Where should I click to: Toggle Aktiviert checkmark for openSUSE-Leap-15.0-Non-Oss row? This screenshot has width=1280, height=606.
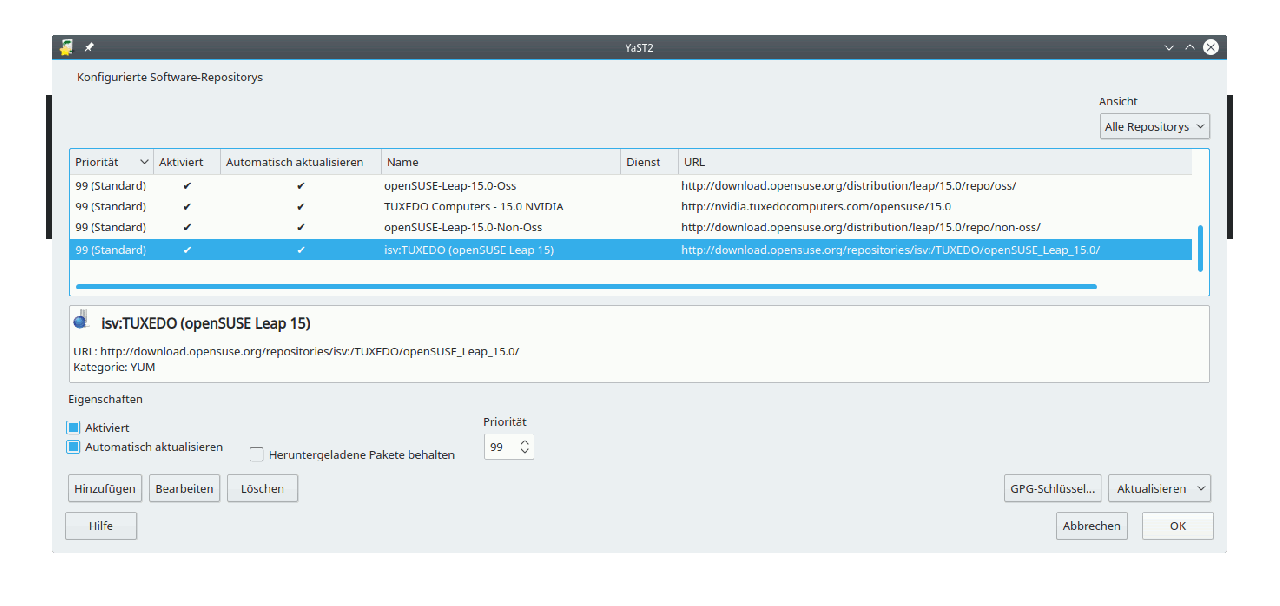(x=187, y=228)
